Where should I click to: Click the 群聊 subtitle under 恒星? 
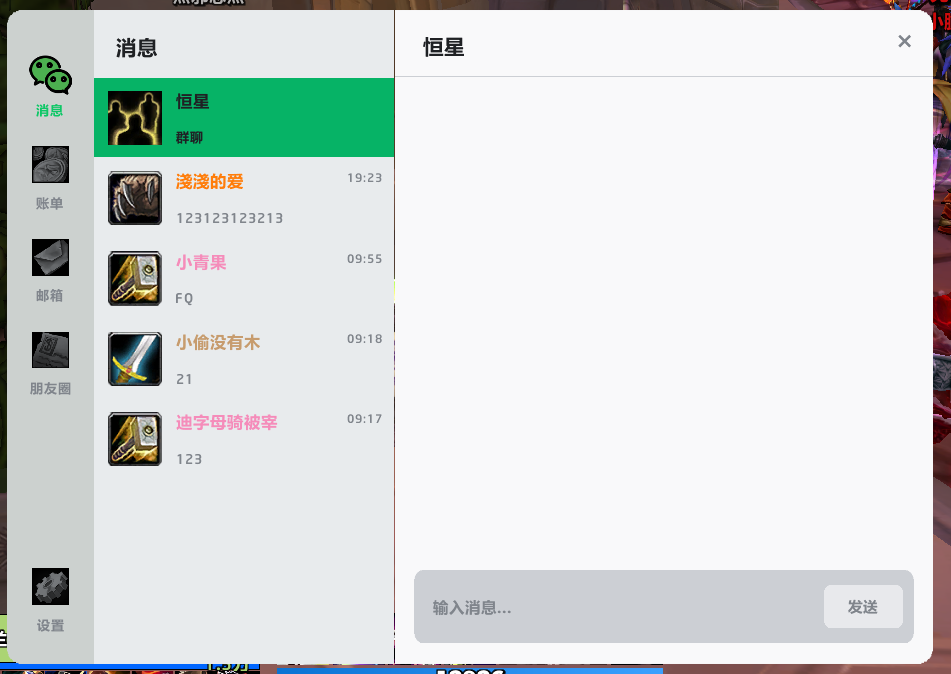point(189,138)
